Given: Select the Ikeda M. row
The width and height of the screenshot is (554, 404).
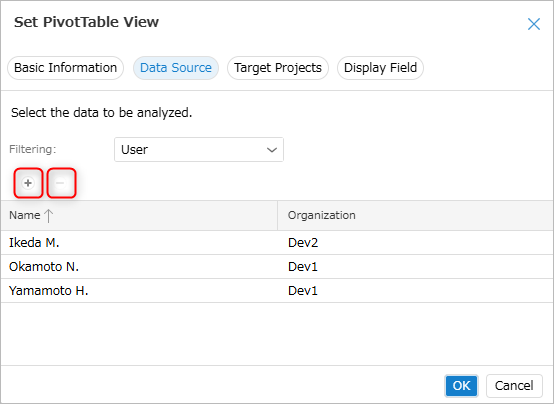Looking at the screenshot, I should tap(277, 242).
